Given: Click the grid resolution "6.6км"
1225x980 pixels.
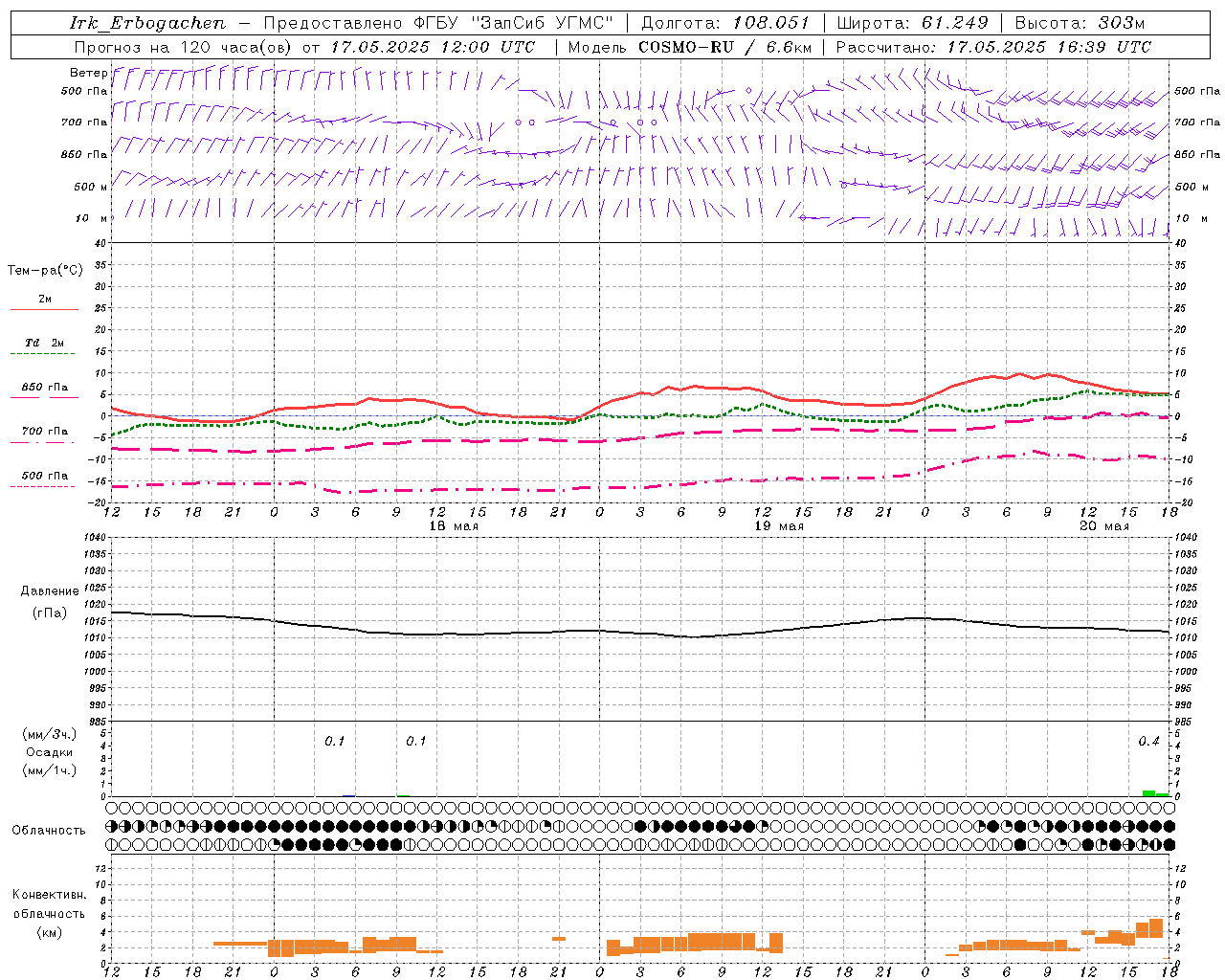Looking at the screenshot, I should coord(789,47).
